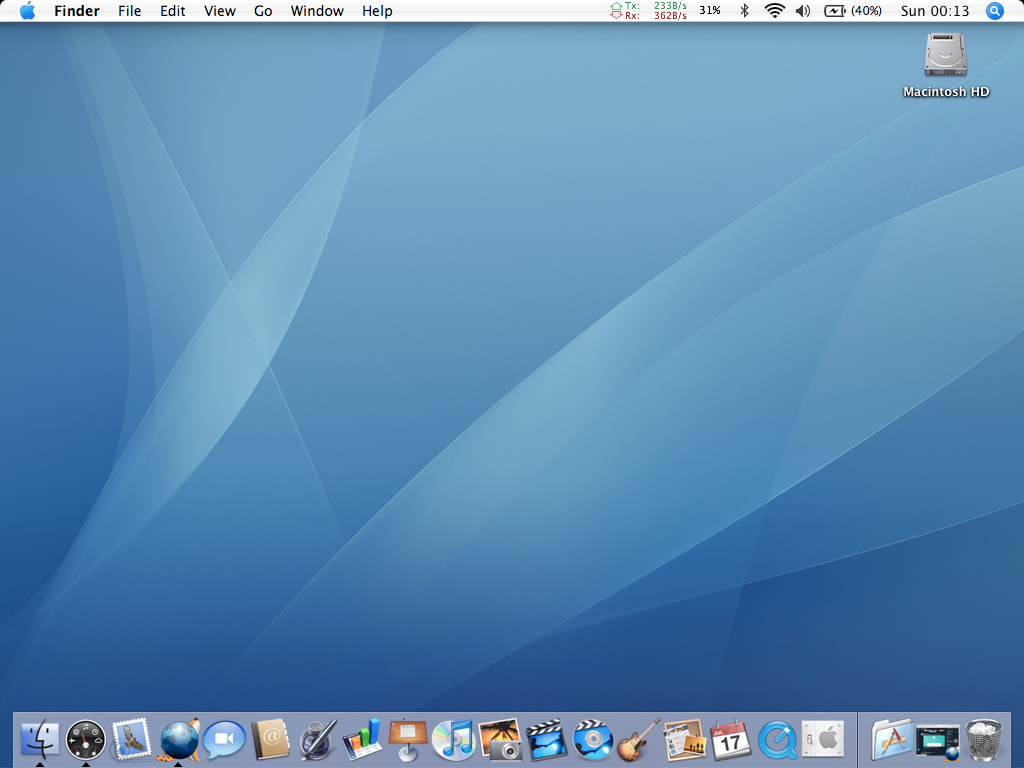
Task: Open the Go menu
Action: [263, 11]
